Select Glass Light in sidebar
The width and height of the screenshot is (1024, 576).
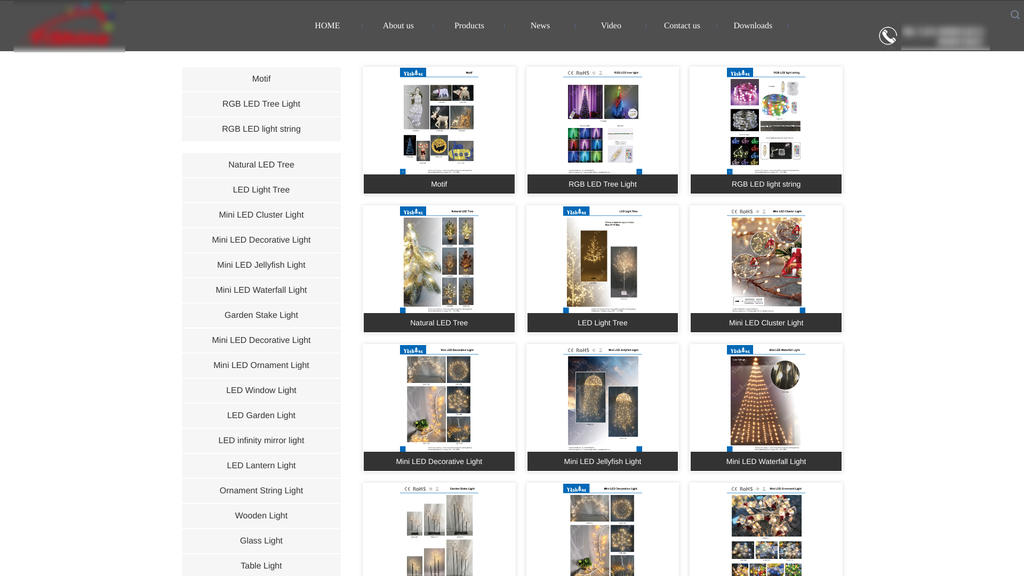point(261,541)
